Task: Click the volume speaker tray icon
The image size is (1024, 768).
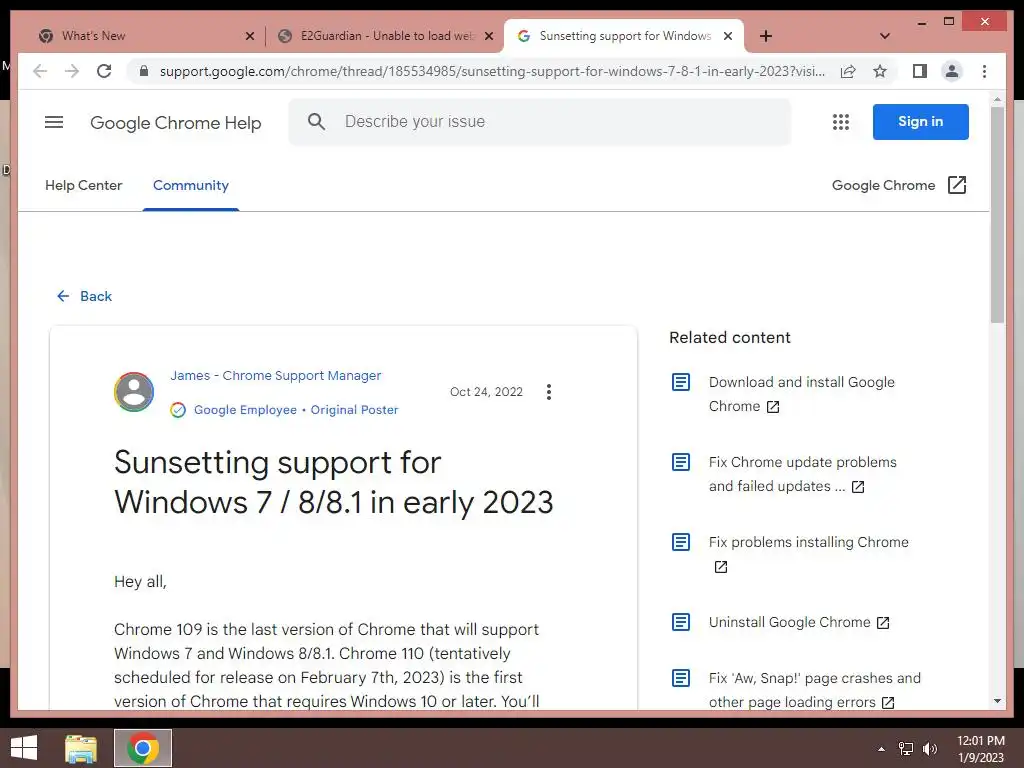Action: coord(930,749)
